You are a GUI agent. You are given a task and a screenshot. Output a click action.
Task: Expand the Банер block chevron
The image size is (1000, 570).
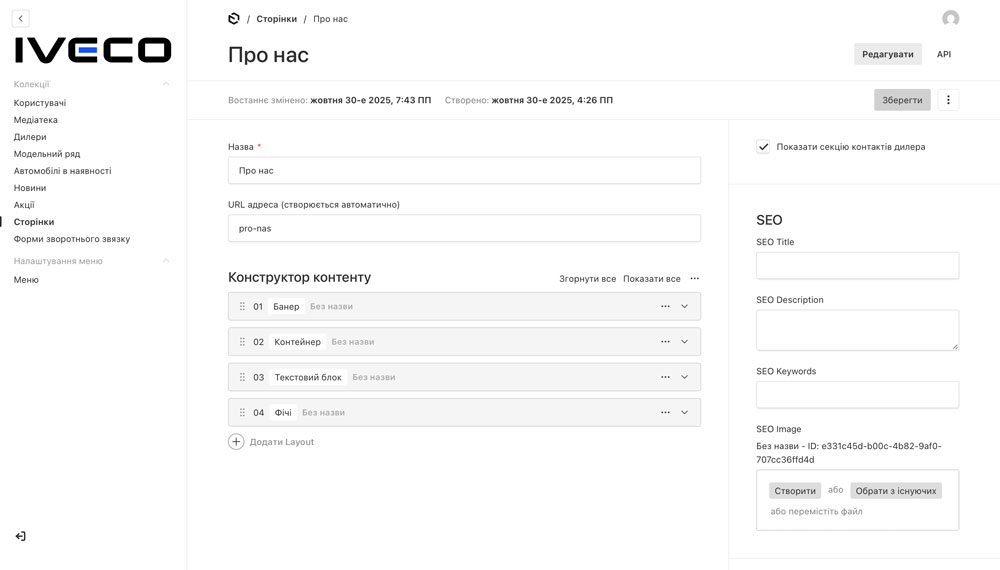[x=685, y=306]
